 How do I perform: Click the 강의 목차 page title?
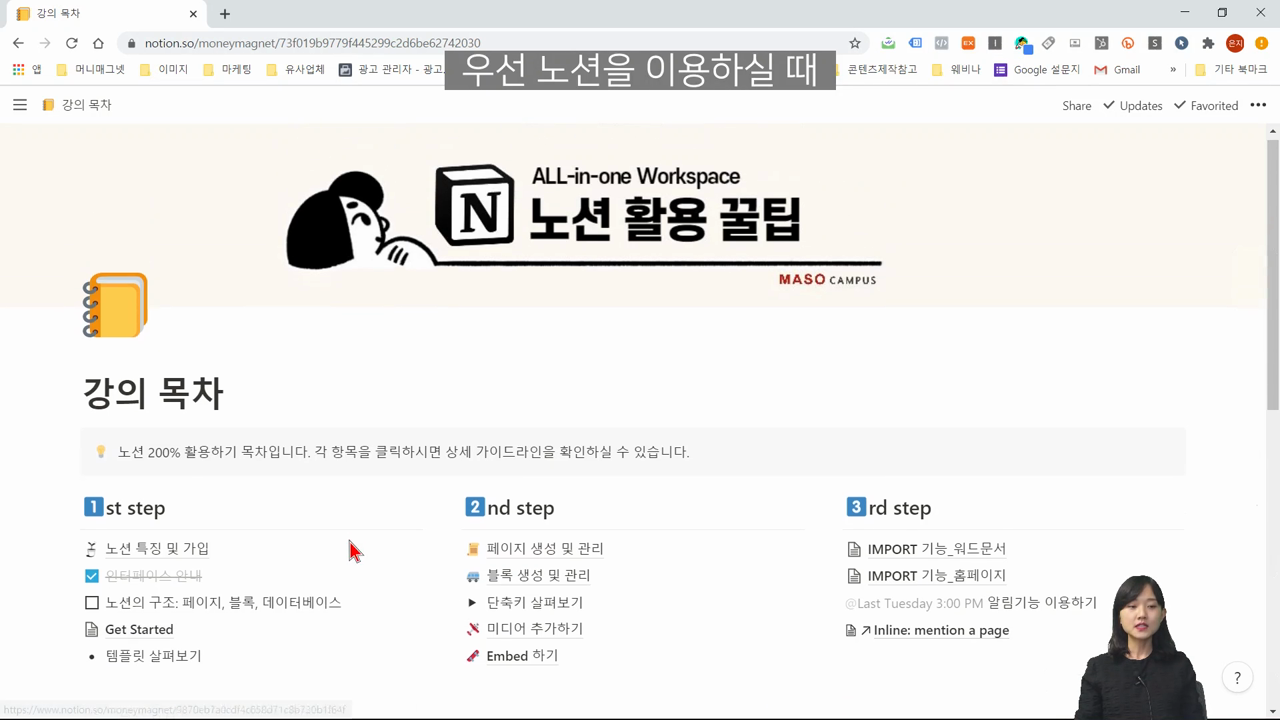point(153,393)
